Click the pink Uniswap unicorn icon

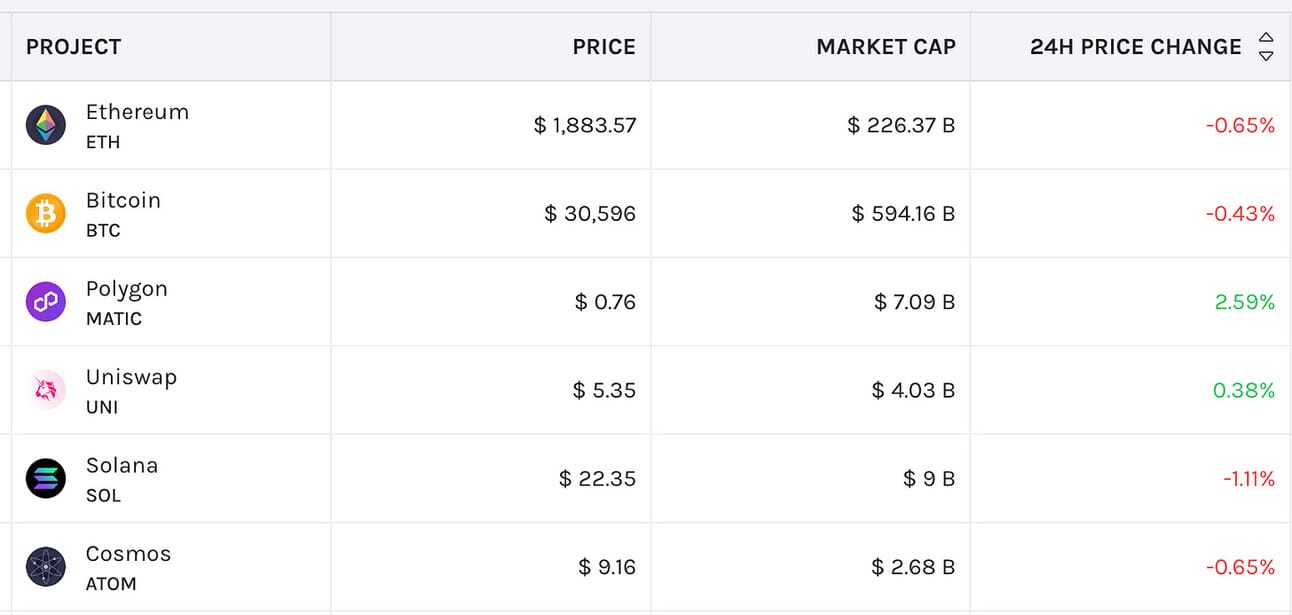(x=46, y=390)
